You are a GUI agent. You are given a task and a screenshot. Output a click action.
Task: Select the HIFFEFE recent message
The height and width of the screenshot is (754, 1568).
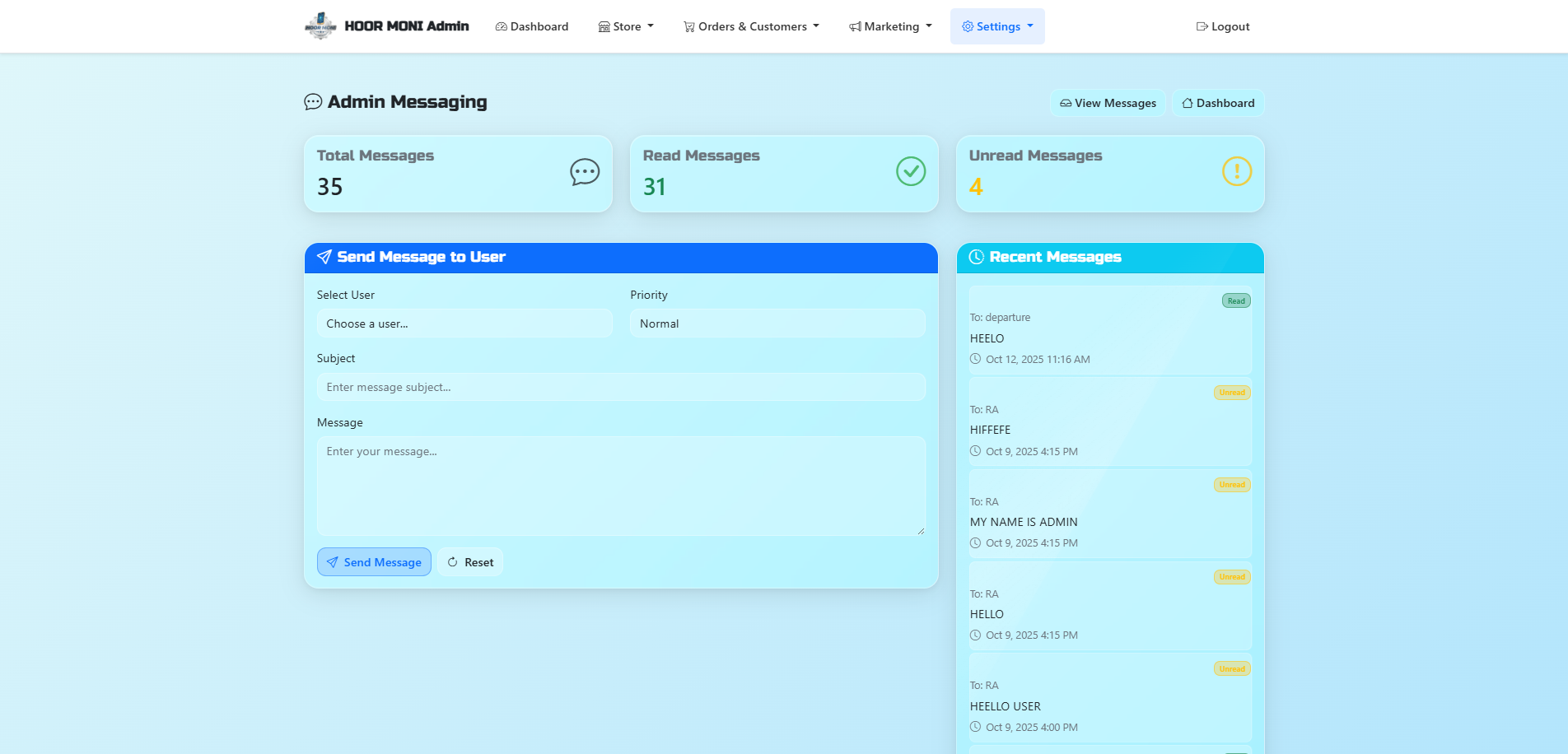(x=1110, y=422)
